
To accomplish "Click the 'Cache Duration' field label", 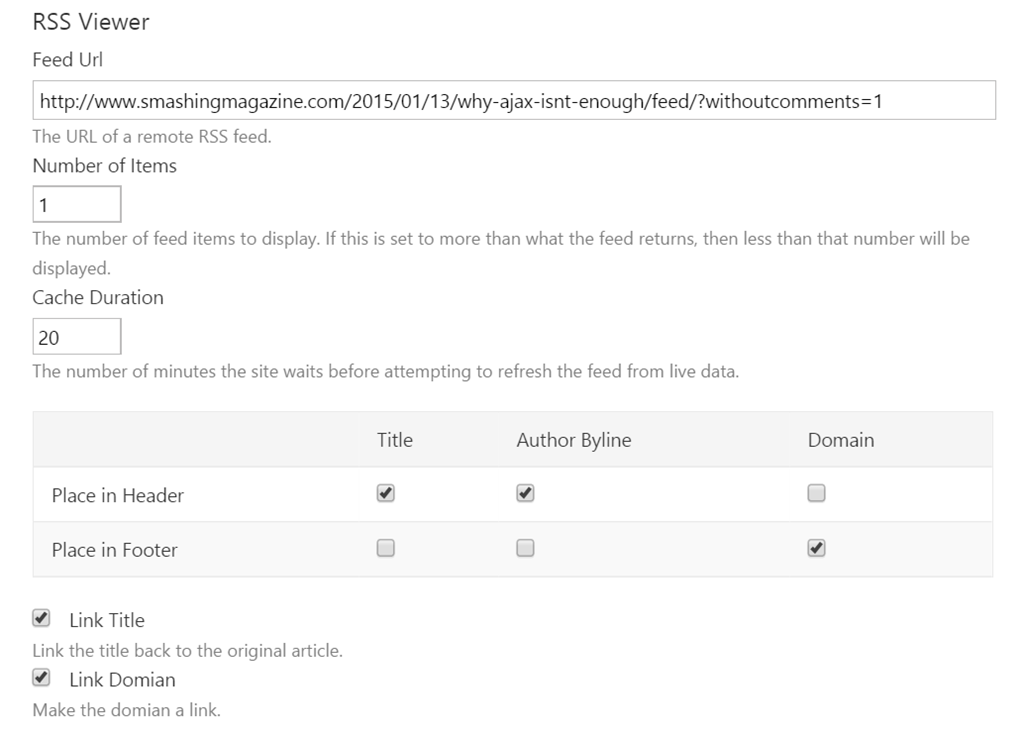I will coord(98,298).
